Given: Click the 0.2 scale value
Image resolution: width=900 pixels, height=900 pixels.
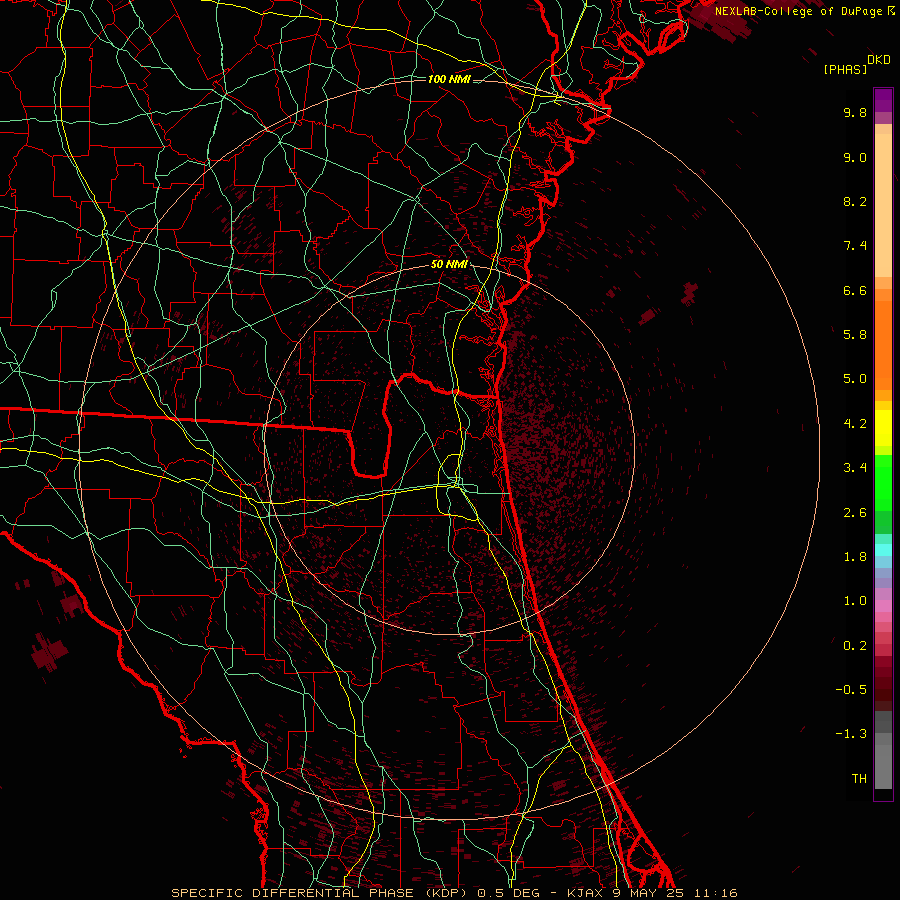Looking at the screenshot, I should tap(855, 646).
